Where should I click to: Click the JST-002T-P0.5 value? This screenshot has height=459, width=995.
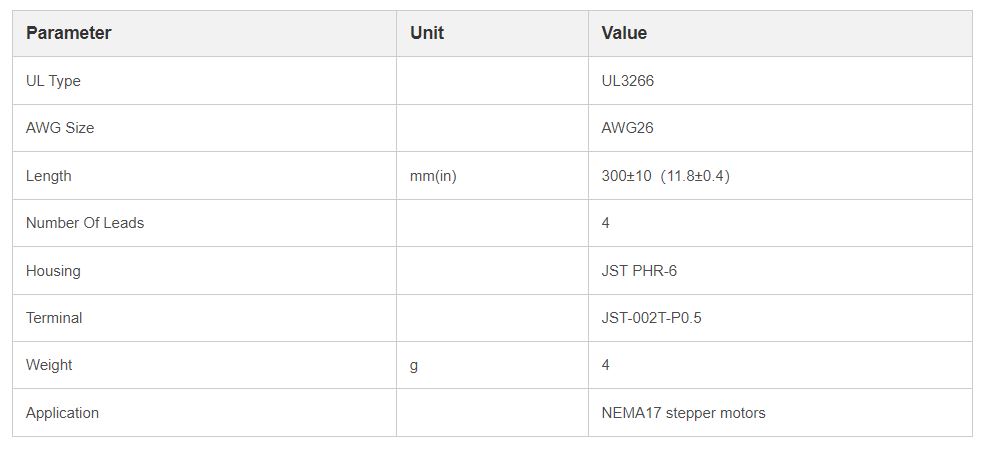(651, 318)
